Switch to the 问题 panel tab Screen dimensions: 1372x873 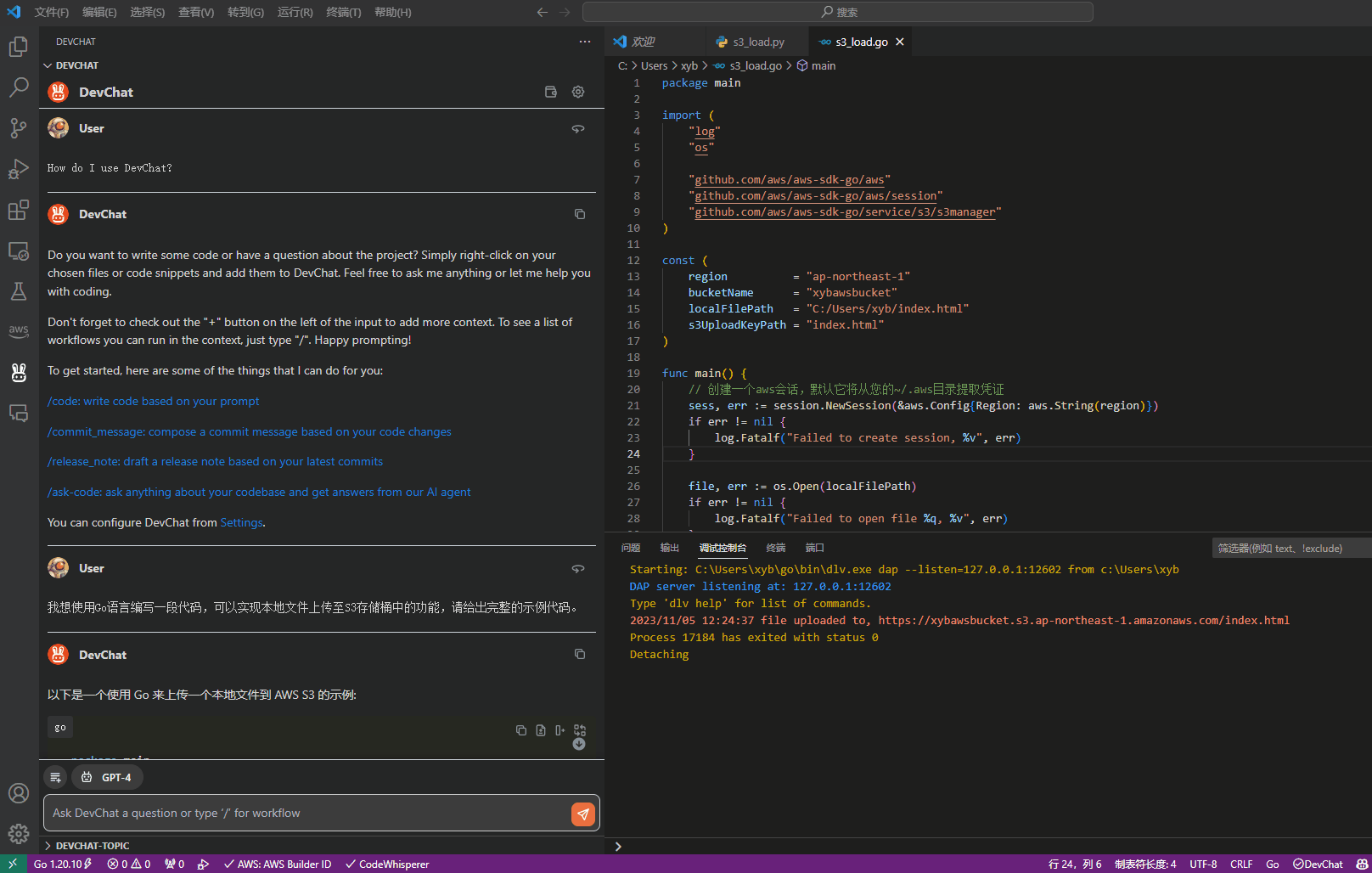point(631,548)
